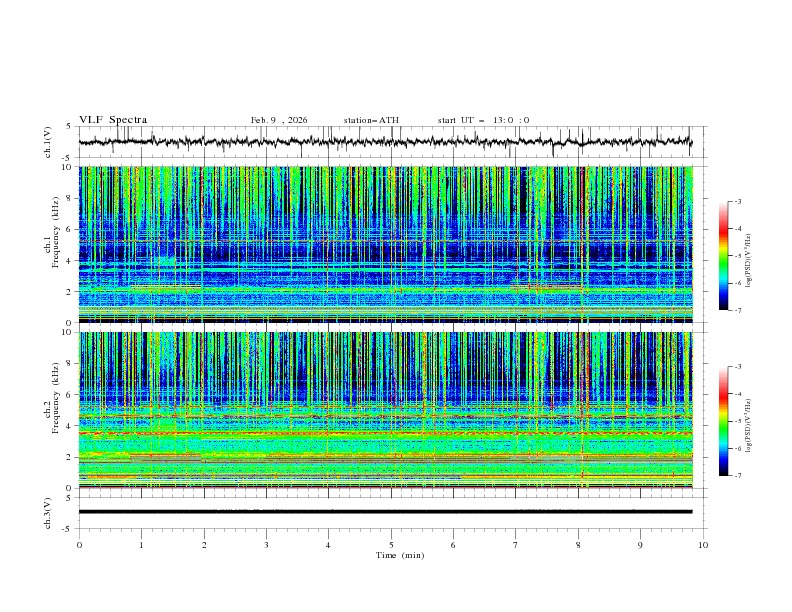
Task: Click the ch.1 colorbar "log(PSD)(V²/Hz)" label
Action: (748, 261)
